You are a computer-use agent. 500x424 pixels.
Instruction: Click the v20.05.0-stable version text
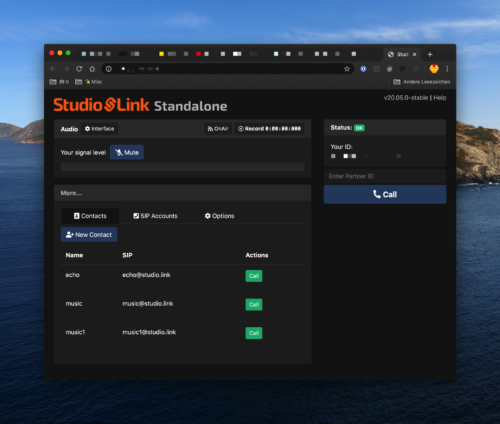(406, 98)
